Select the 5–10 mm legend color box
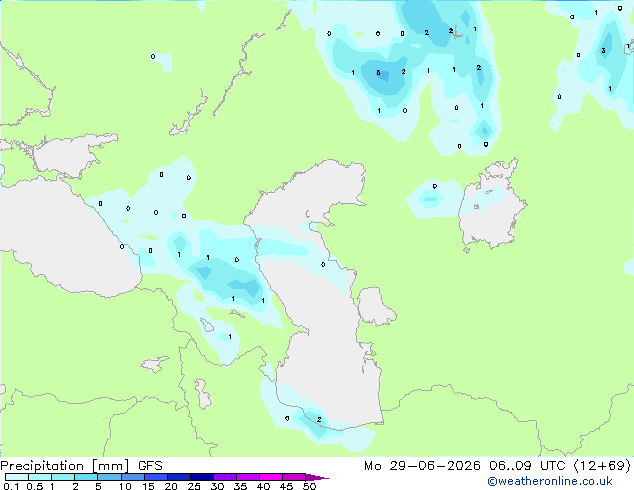Viewport: 634px width, 490px height. (109, 477)
